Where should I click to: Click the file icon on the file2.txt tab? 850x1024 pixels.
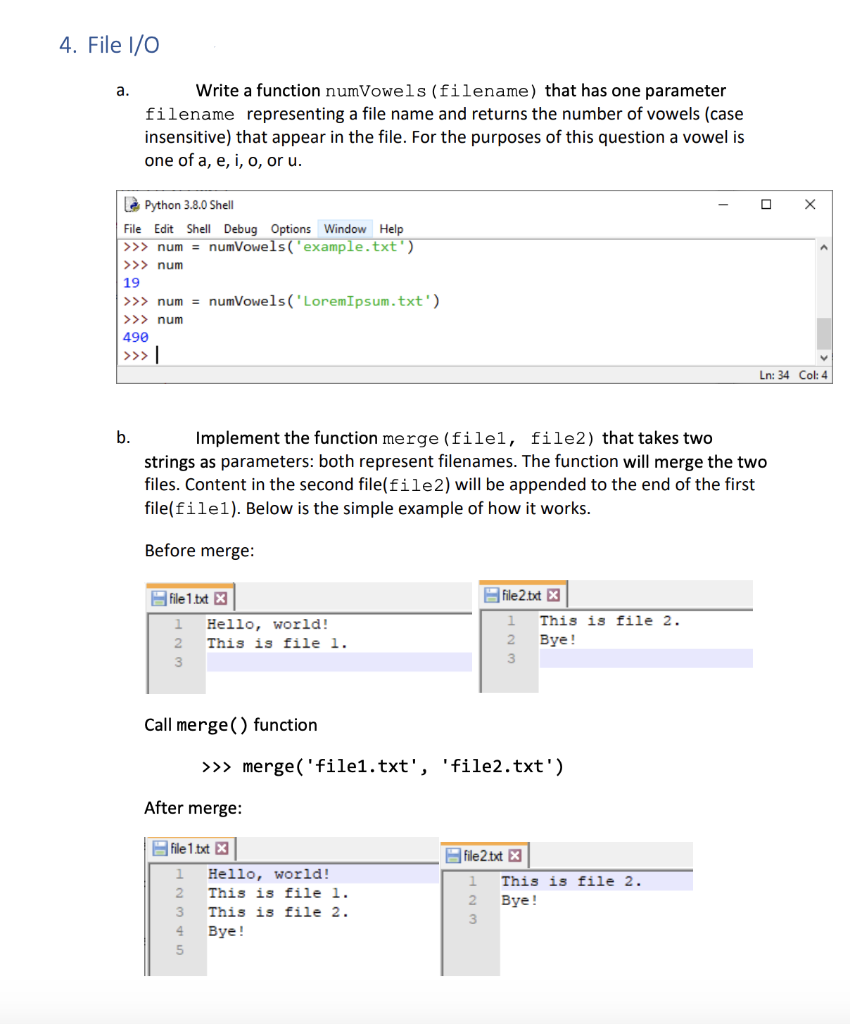[491, 593]
